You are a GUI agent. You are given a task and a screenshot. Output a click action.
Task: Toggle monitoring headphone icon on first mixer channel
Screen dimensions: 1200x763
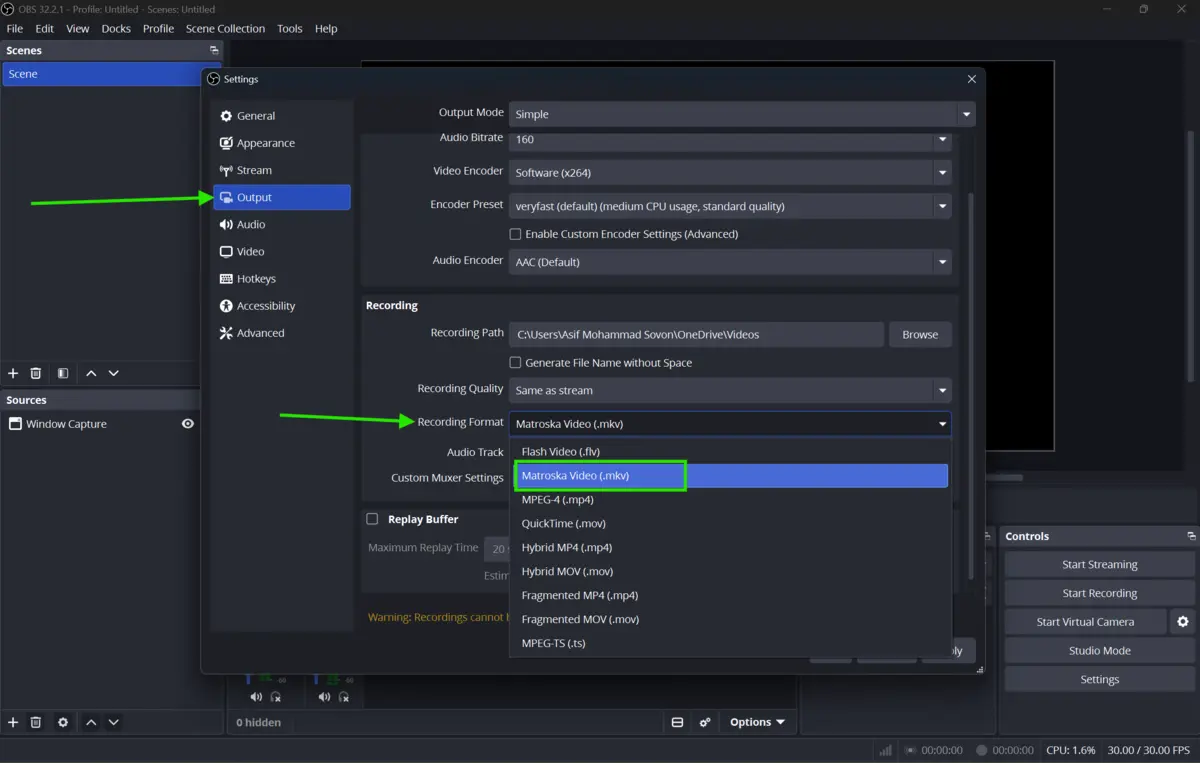pos(276,697)
